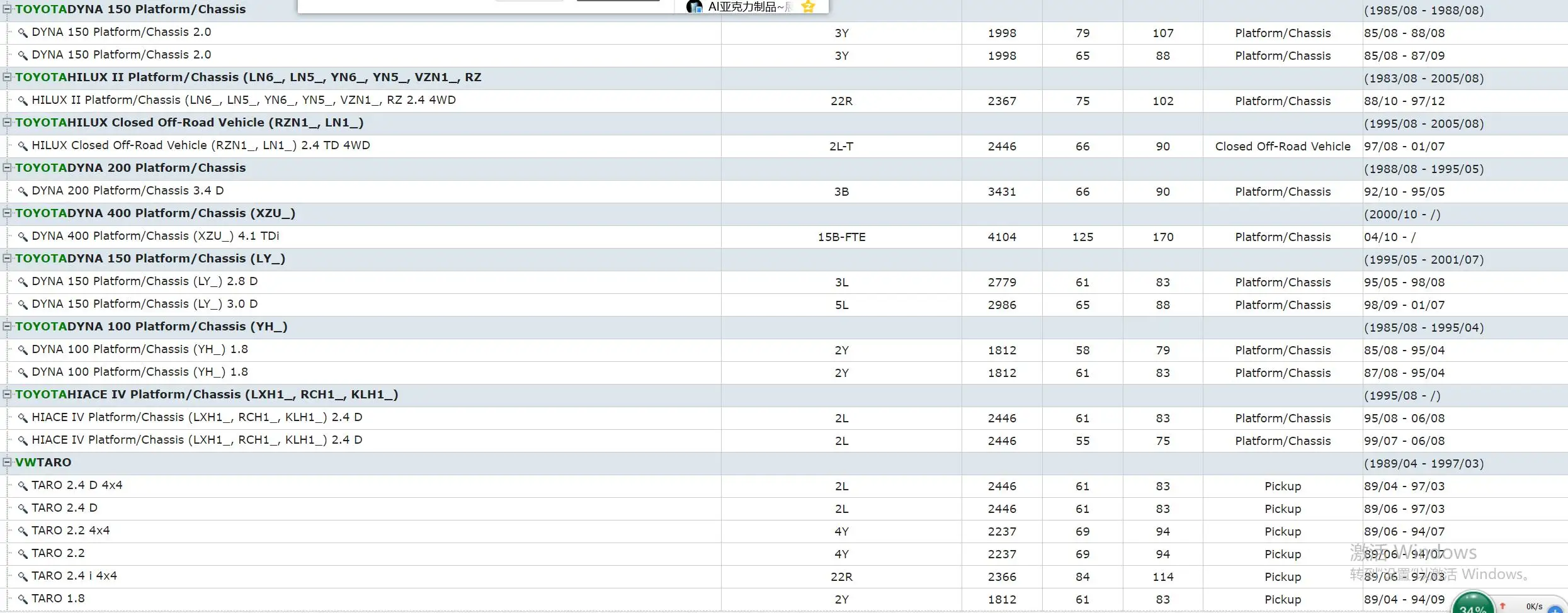Viewport: 1568px width, 613px height.
Task: Click date cell '92/10 - 95/05'
Action: pyautogui.click(x=1404, y=192)
